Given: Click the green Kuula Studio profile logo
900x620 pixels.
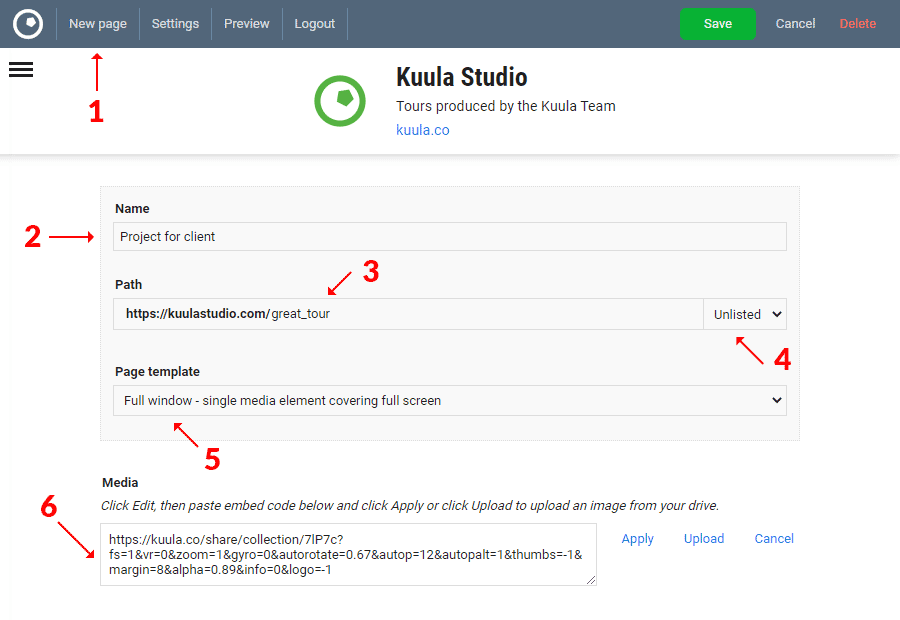Looking at the screenshot, I should (340, 101).
